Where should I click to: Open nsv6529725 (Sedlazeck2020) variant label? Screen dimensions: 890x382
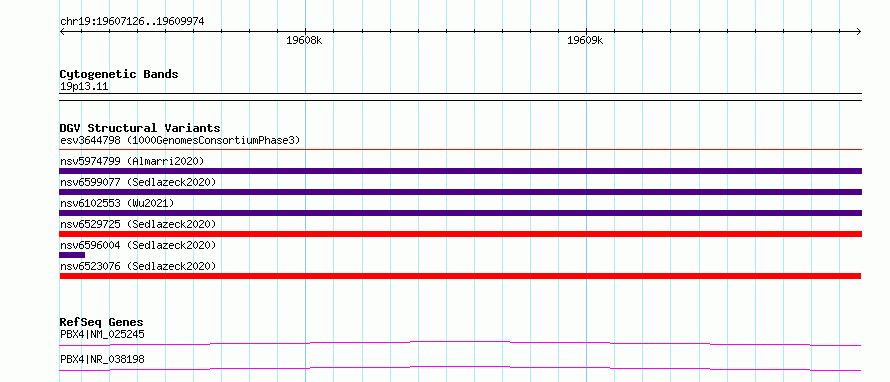point(138,224)
